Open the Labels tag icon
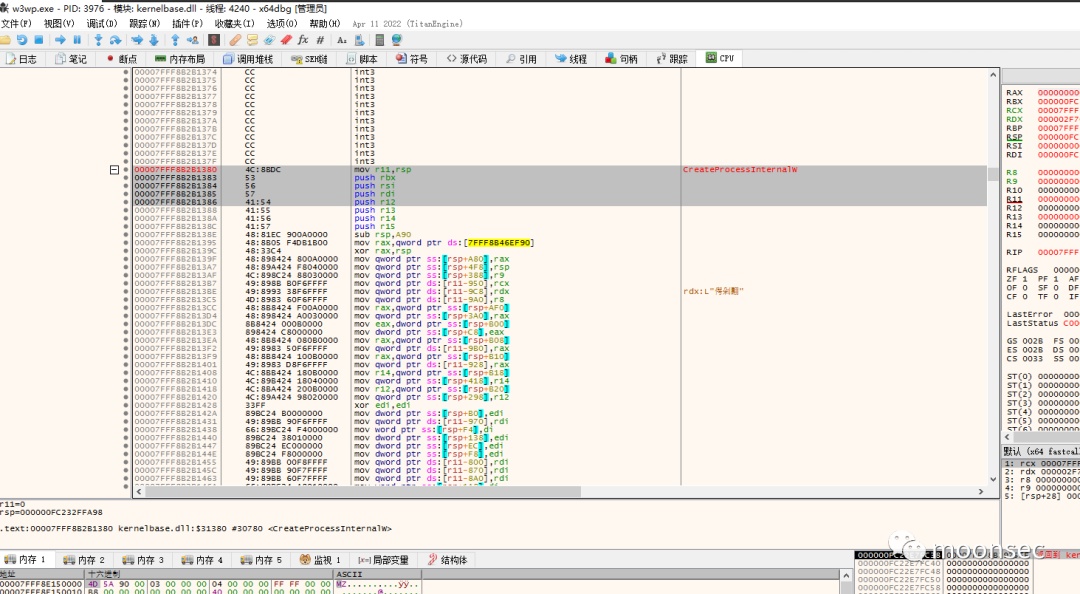 tap(269, 41)
